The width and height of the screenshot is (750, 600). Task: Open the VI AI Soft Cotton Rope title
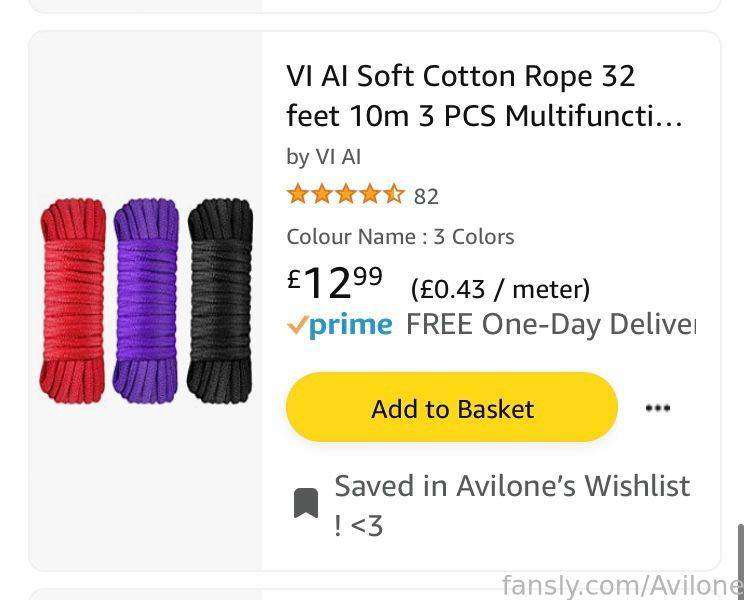point(484,96)
